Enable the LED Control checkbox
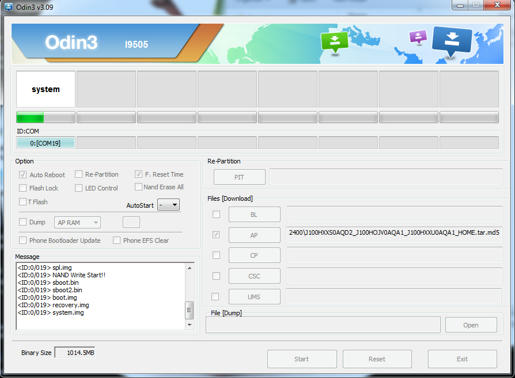The width and height of the screenshot is (515, 378). coord(79,188)
